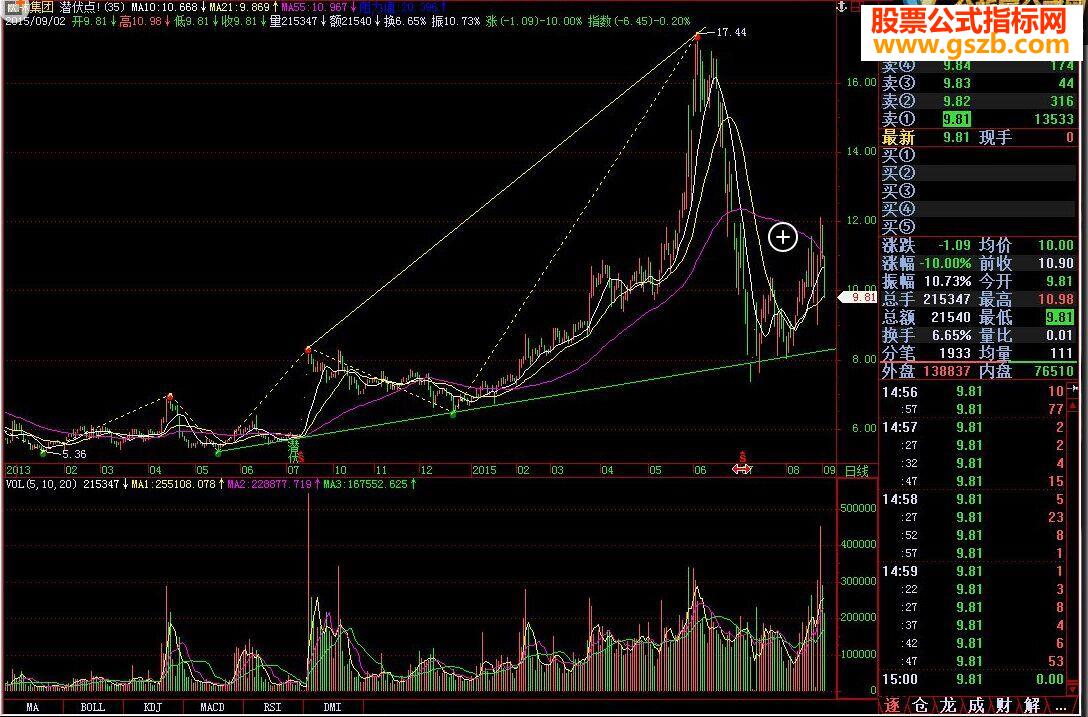
Task: Switch to the MACD indicator tab
Action: pyautogui.click(x=212, y=707)
